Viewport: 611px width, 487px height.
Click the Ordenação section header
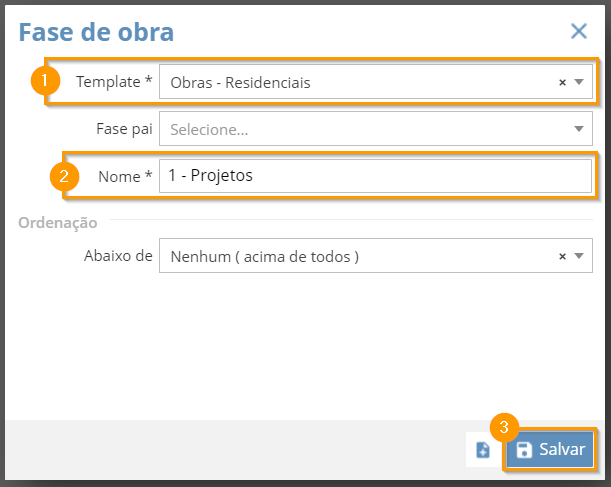pyautogui.click(x=58, y=223)
